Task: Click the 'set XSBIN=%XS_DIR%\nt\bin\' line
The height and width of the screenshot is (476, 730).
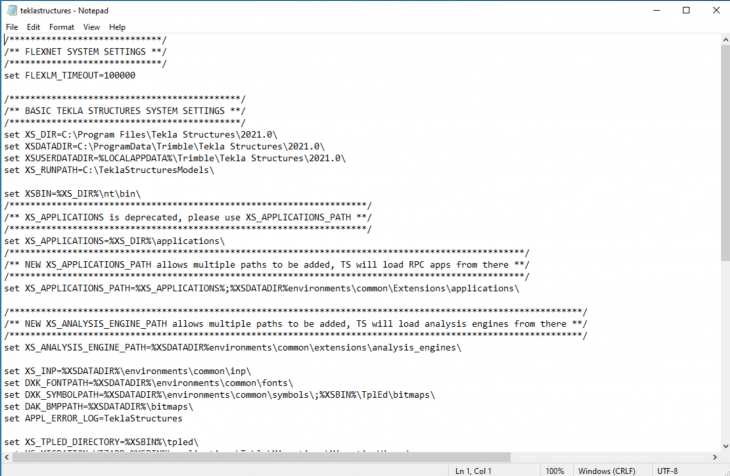Action: pyautogui.click(x=73, y=194)
